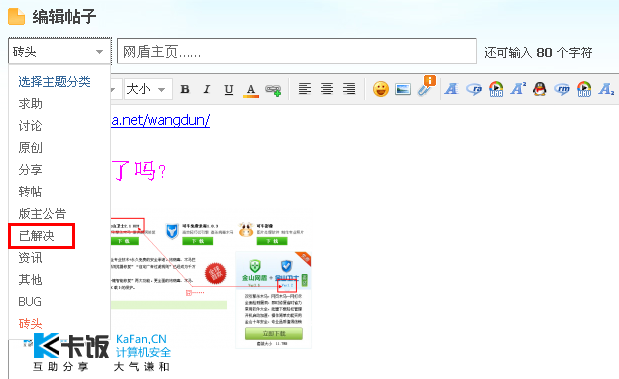The height and width of the screenshot is (379, 619).
Task: Select the 砖头 option in the category list
Action: pyautogui.click(x=30, y=324)
